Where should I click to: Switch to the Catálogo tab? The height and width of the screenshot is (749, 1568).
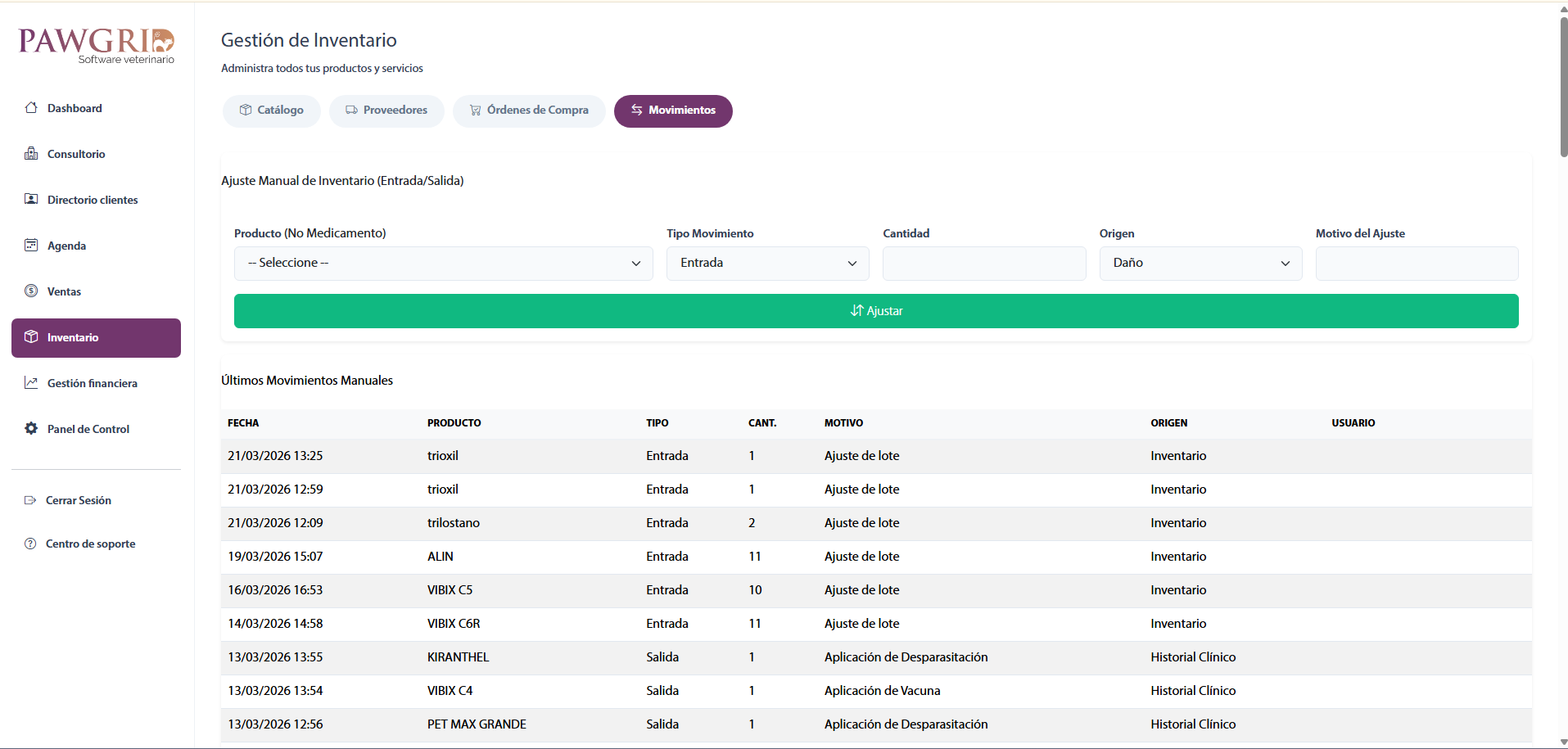(x=271, y=111)
